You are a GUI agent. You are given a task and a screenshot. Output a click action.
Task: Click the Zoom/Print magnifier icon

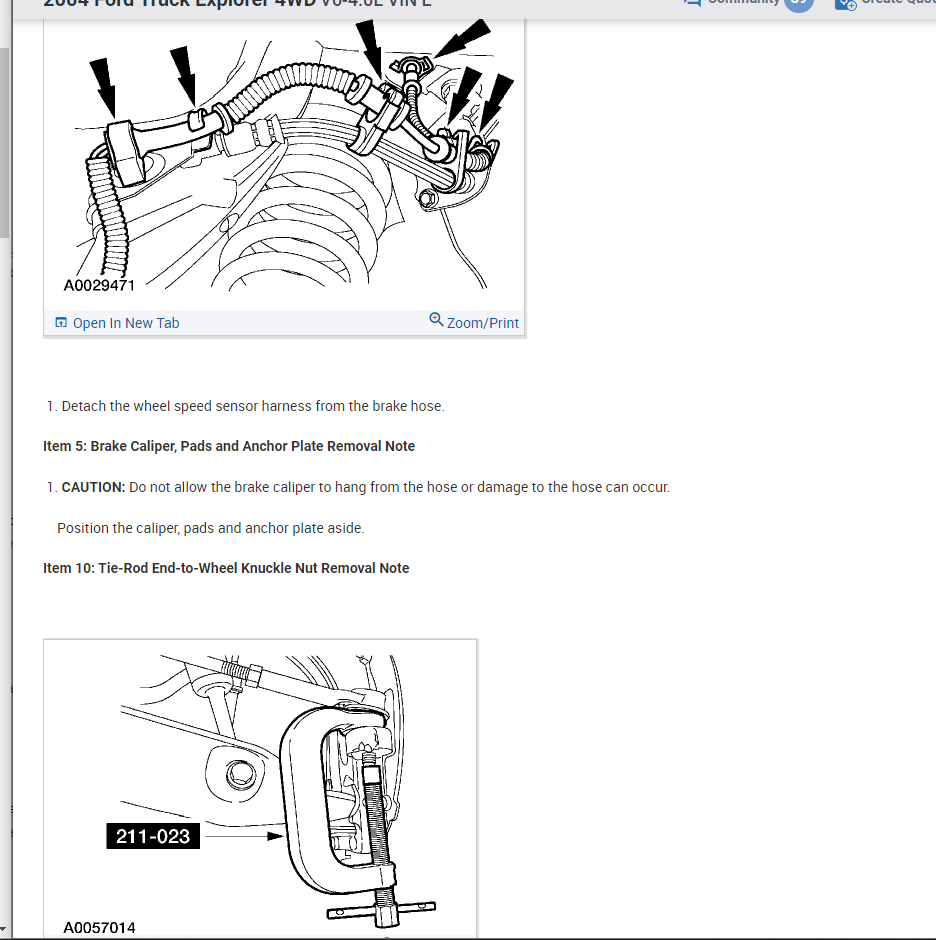pos(437,320)
